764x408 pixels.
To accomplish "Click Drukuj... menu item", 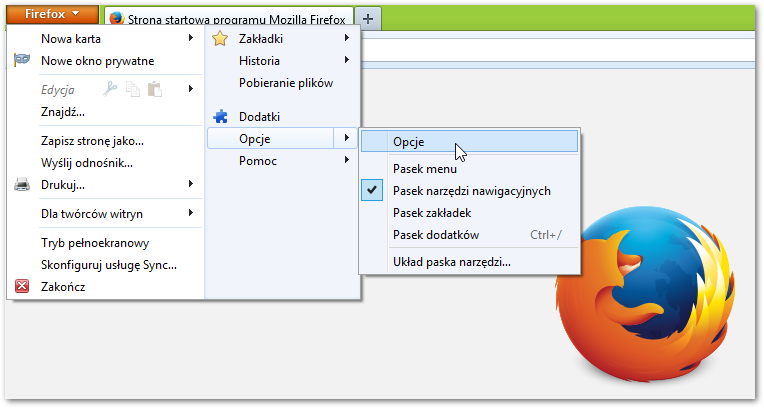I will point(63,185).
